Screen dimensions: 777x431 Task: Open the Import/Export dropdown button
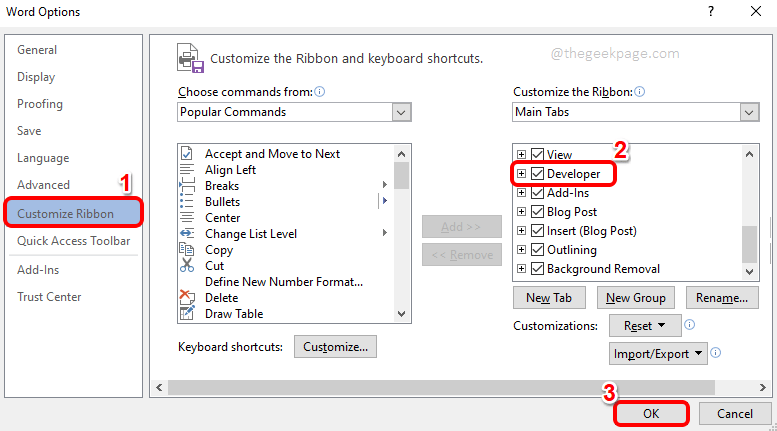(x=658, y=353)
